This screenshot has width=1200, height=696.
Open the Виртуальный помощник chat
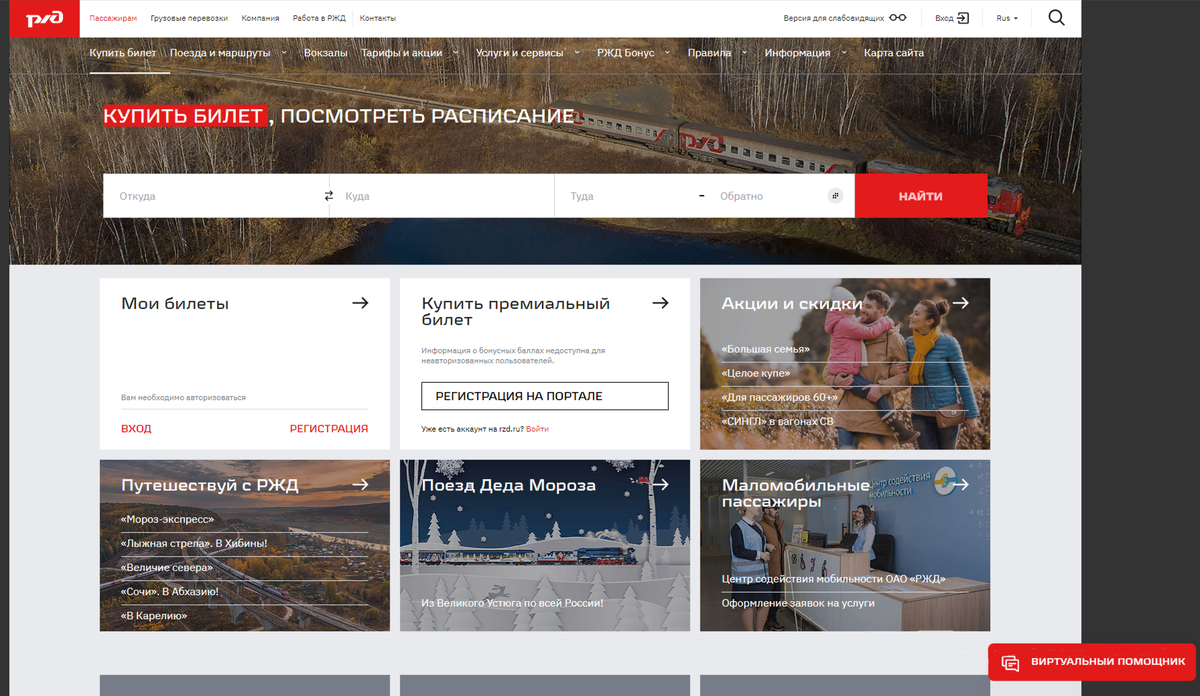[x=1094, y=662]
